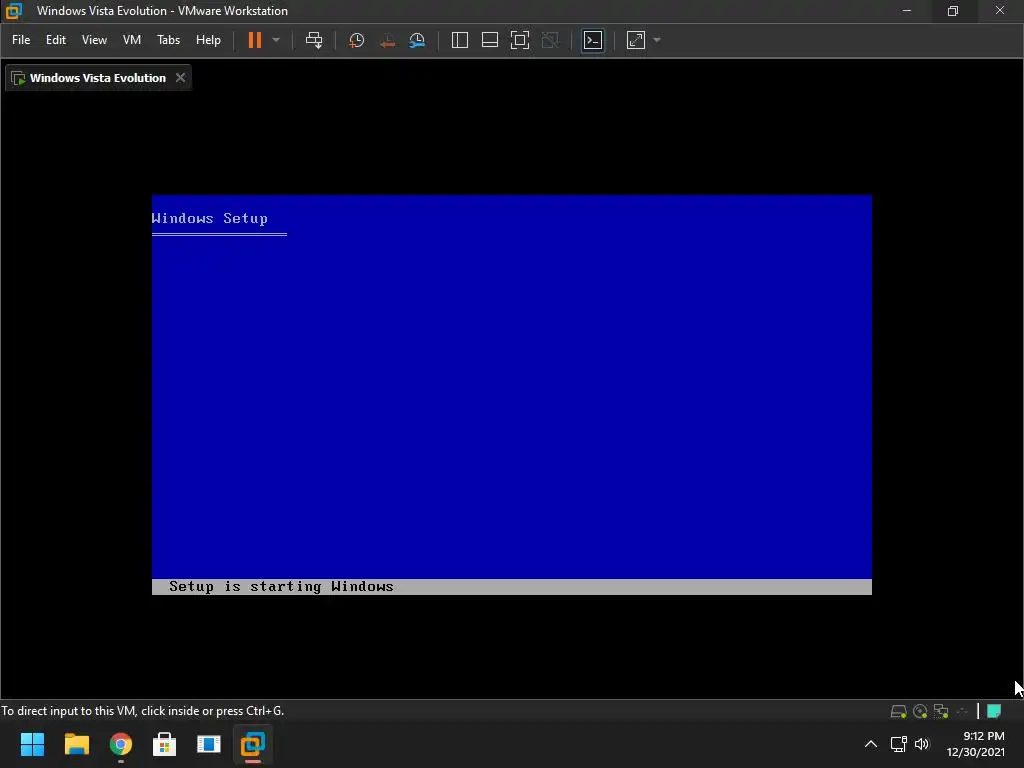The width and height of the screenshot is (1024, 768).
Task: Switch to console view
Action: click(593, 40)
